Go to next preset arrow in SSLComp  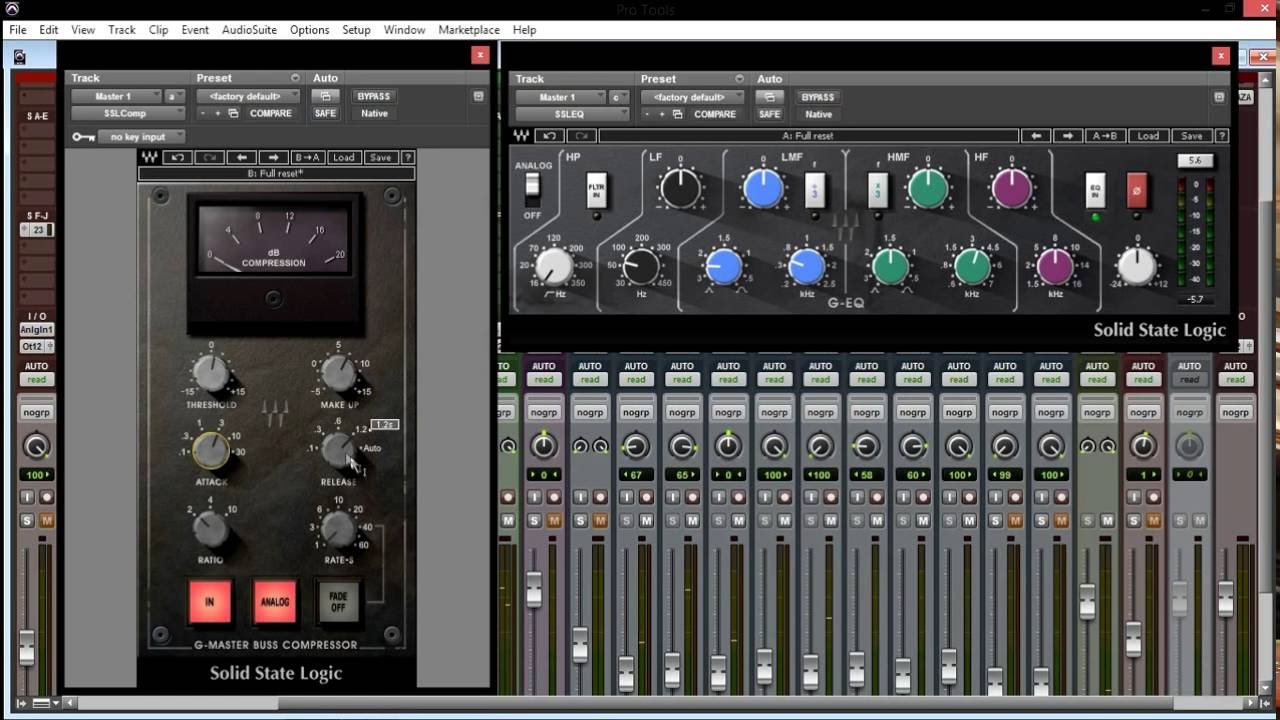pyautogui.click(x=273, y=157)
